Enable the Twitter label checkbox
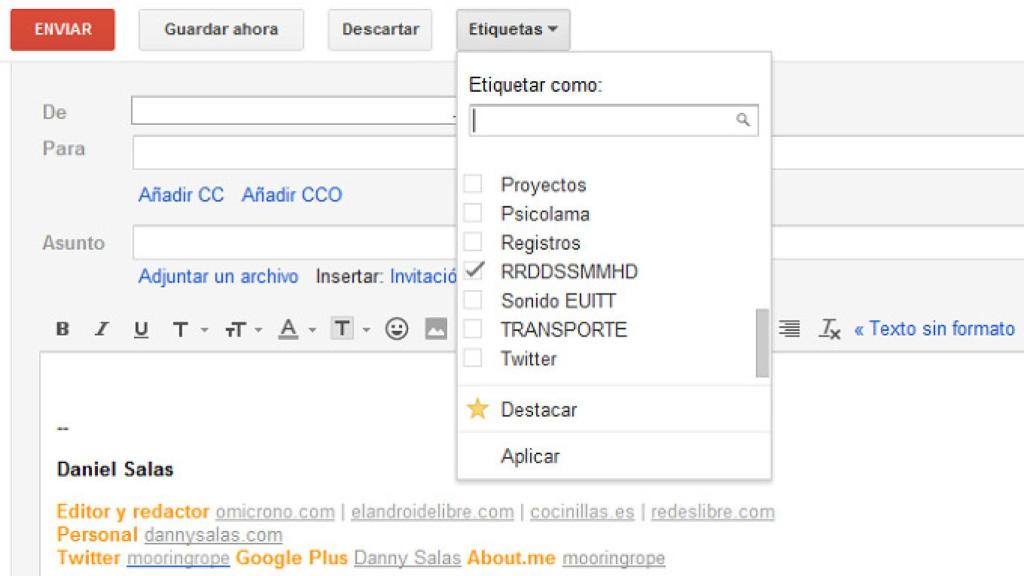The height and width of the screenshot is (576, 1024). pos(472,358)
